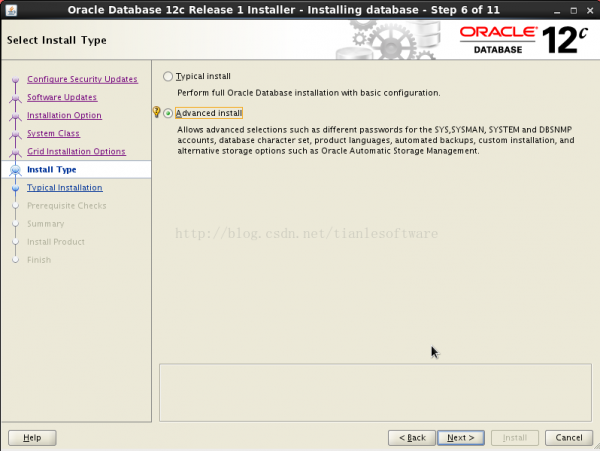Go to the Software Updates step

pyautogui.click(x=62, y=97)
